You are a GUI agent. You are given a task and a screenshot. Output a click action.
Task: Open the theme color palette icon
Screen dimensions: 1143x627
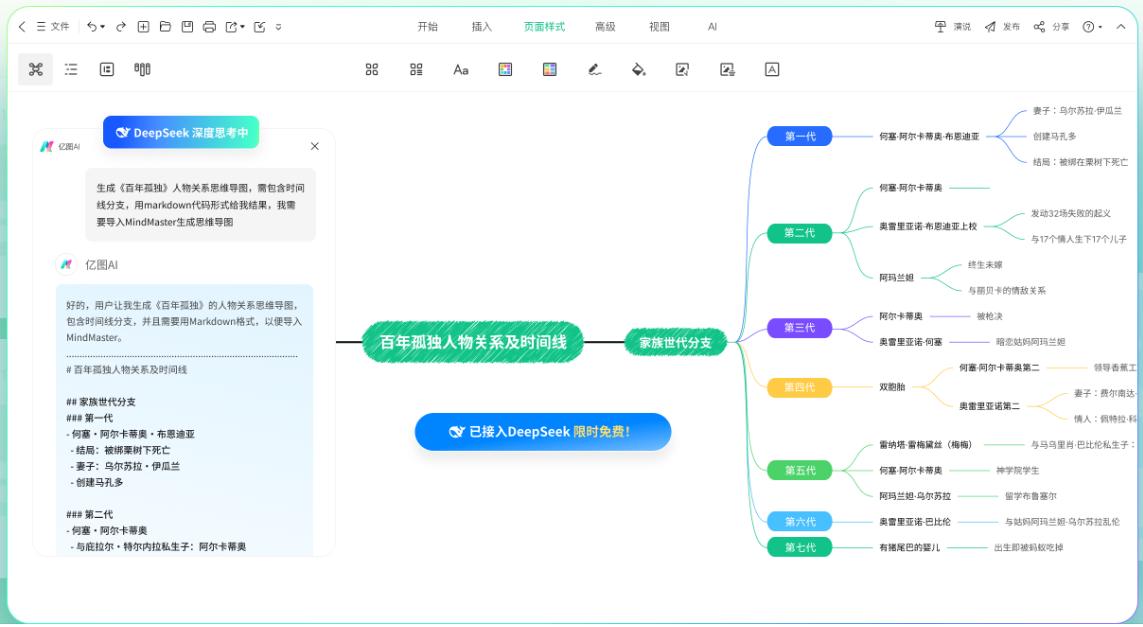click(x=505, y=69)
